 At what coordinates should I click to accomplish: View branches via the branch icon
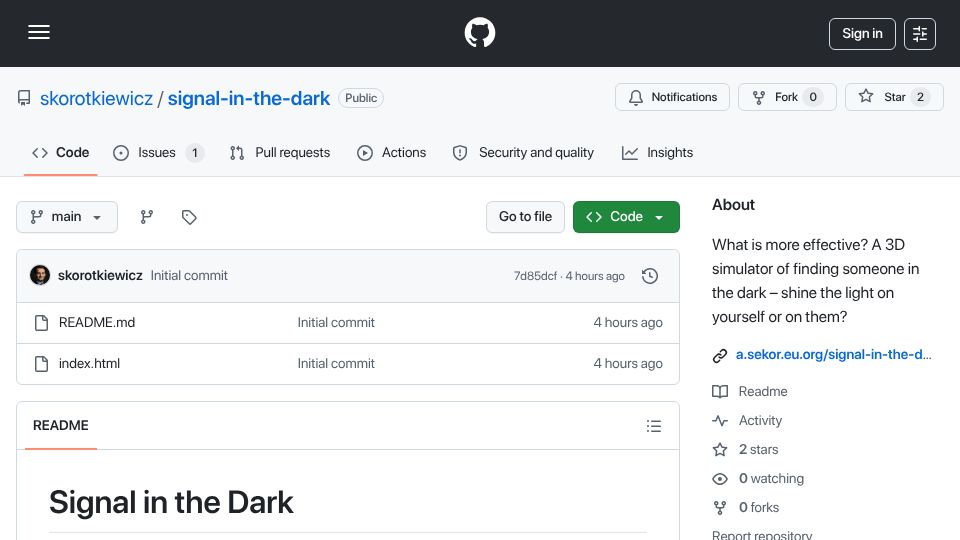pos(146,217)
